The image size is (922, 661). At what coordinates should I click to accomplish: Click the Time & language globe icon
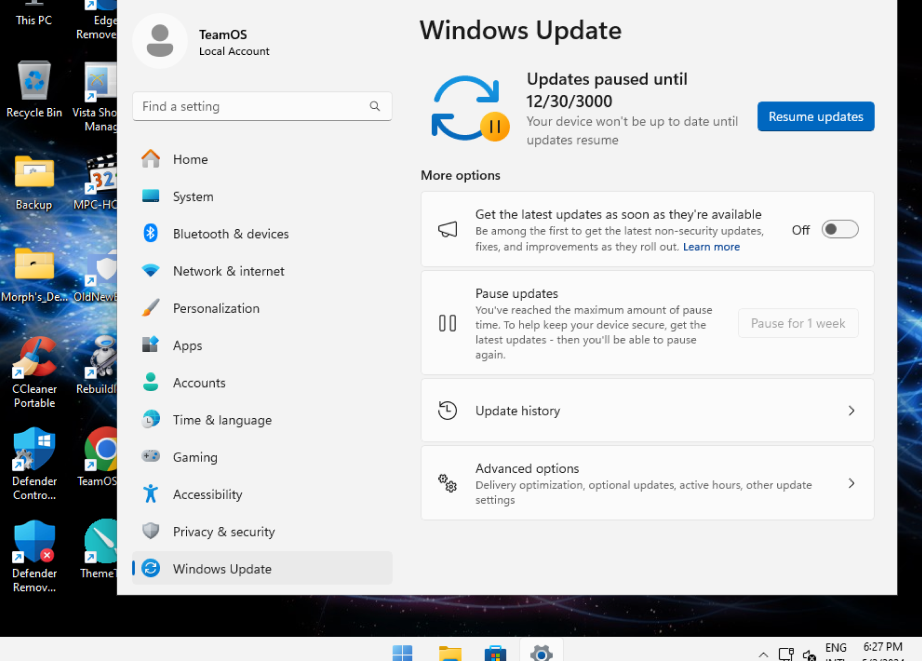pyautogui.click(x=151, y=419)
